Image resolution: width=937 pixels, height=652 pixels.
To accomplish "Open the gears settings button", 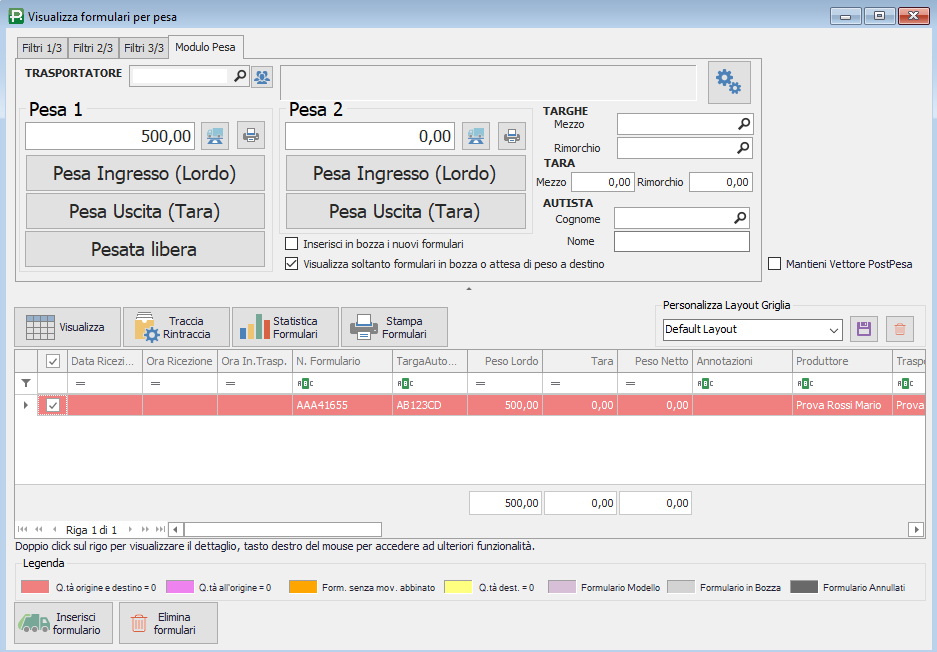I will [729, 83].
